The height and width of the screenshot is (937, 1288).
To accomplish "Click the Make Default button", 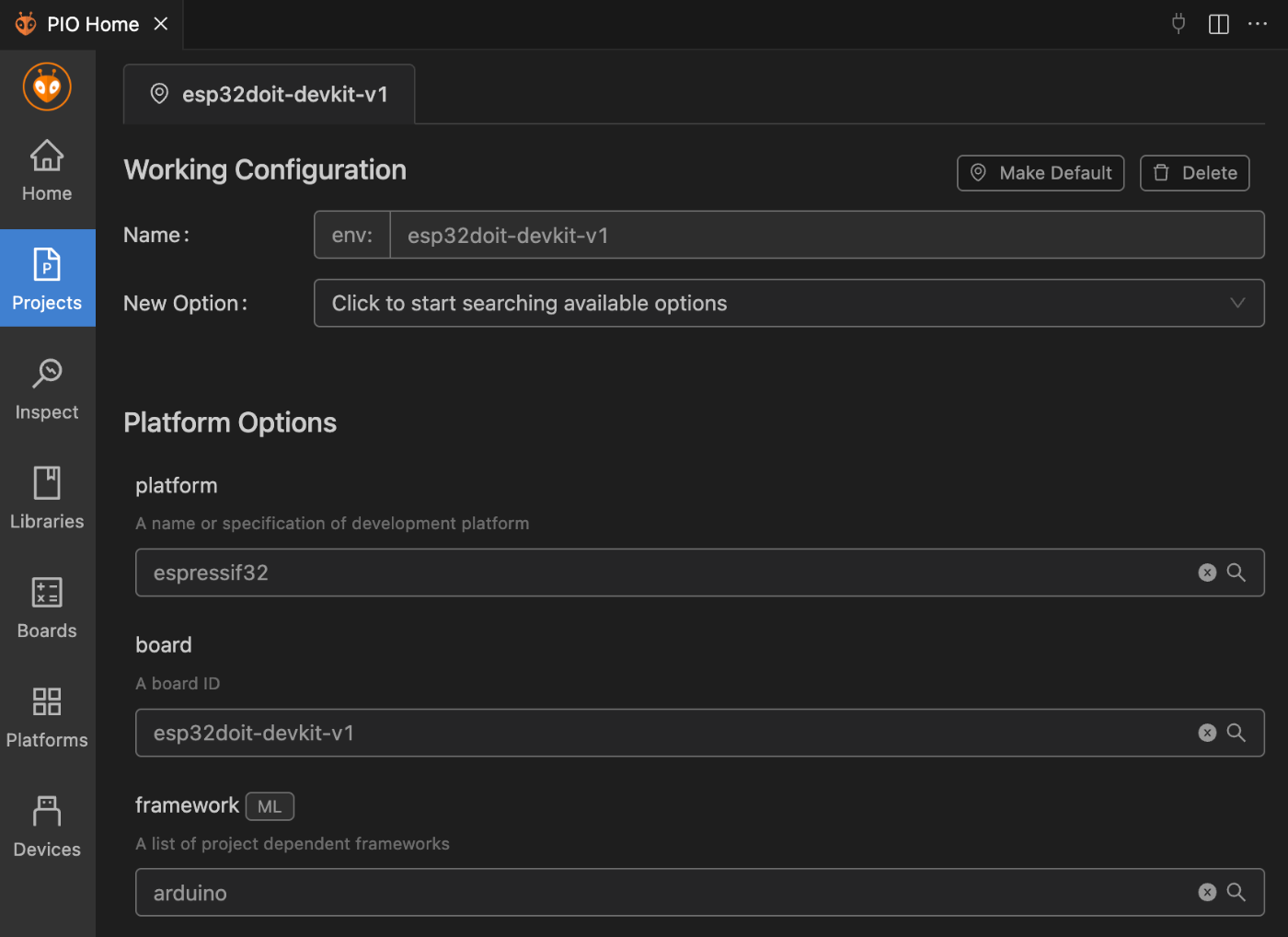I will point(1041,173).
